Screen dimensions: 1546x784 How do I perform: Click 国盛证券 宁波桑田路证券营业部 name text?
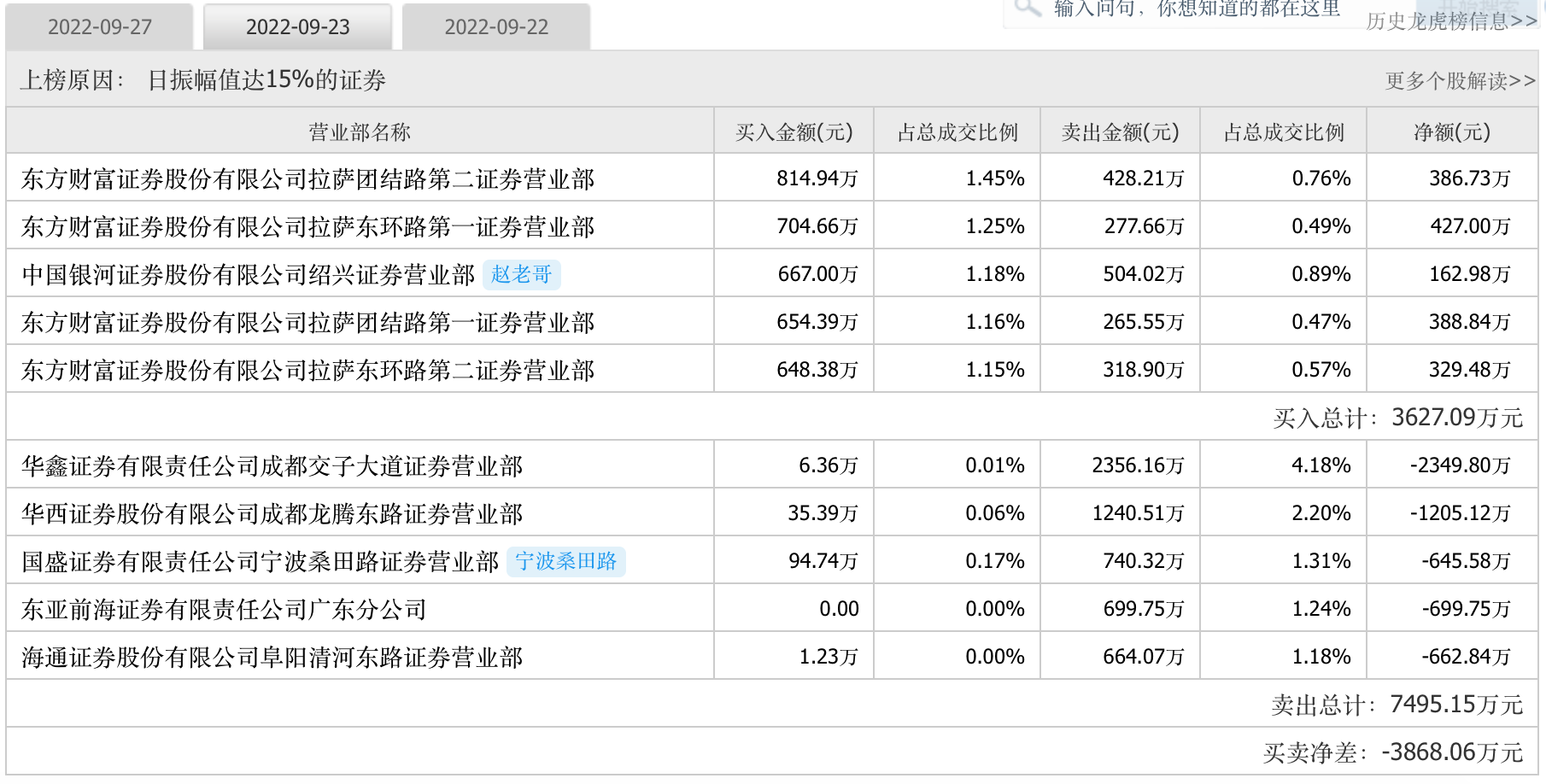[x=260, y=562]
